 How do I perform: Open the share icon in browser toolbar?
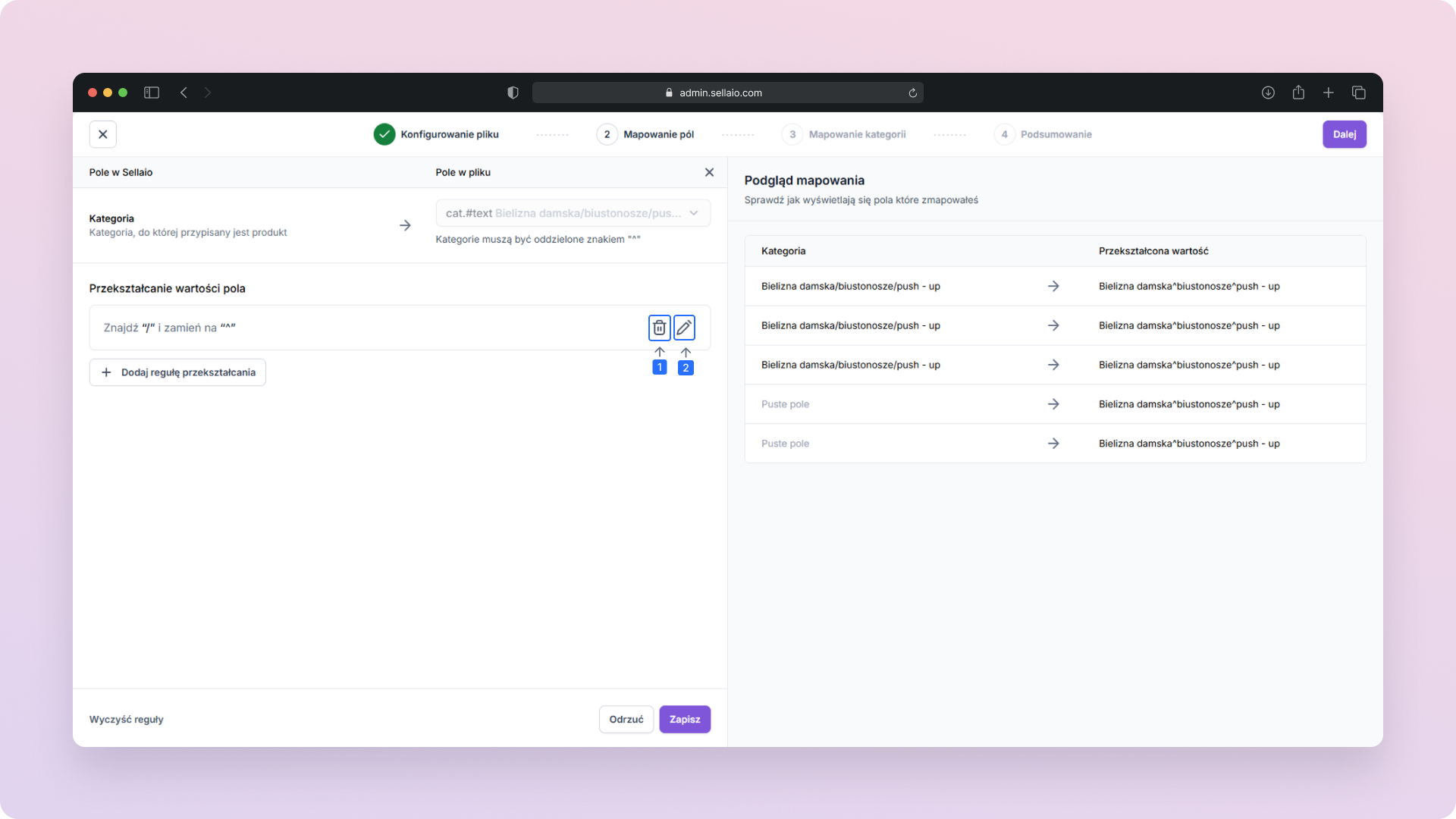pyautogui.click(x=1298, y=93)
